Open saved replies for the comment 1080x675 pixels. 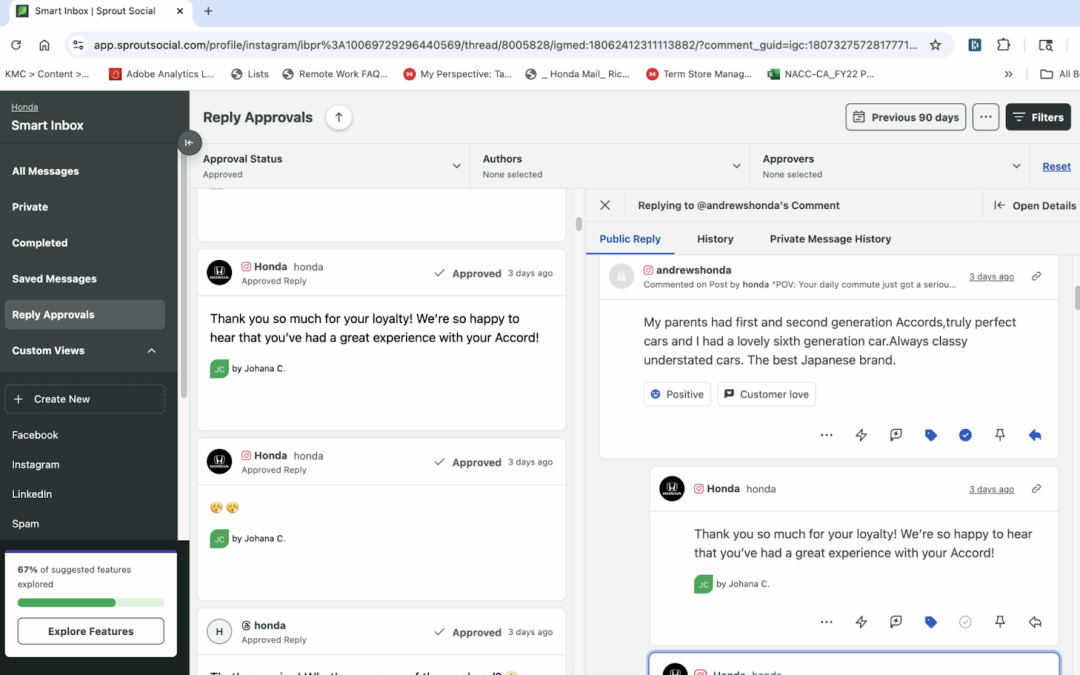click(895, 435)
